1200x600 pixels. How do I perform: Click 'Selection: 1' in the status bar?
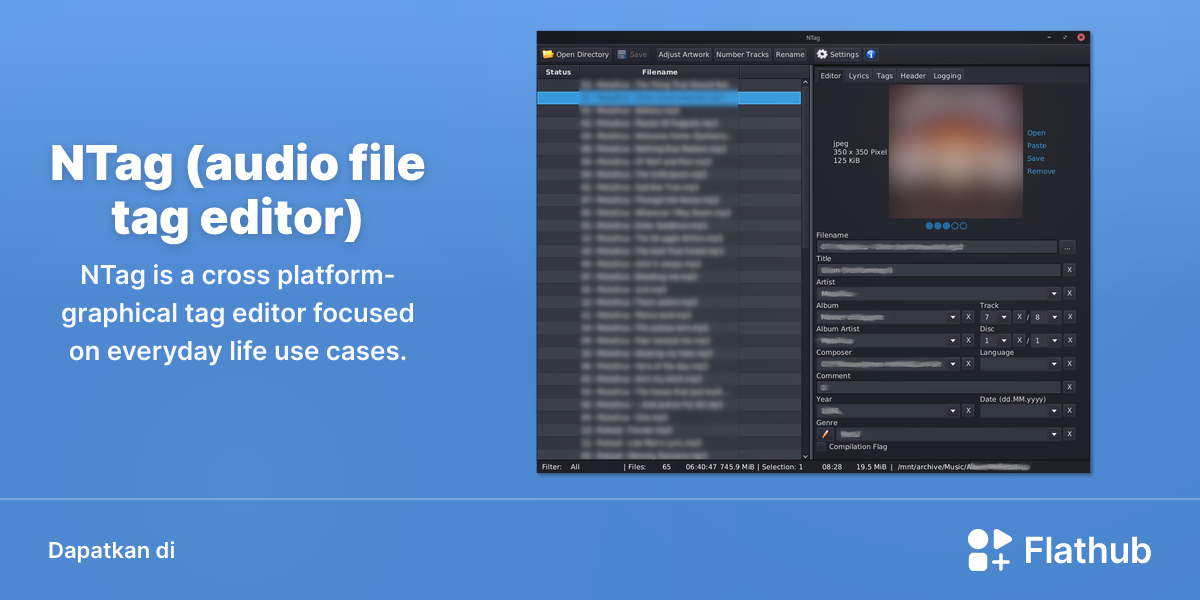pos(783,467)
